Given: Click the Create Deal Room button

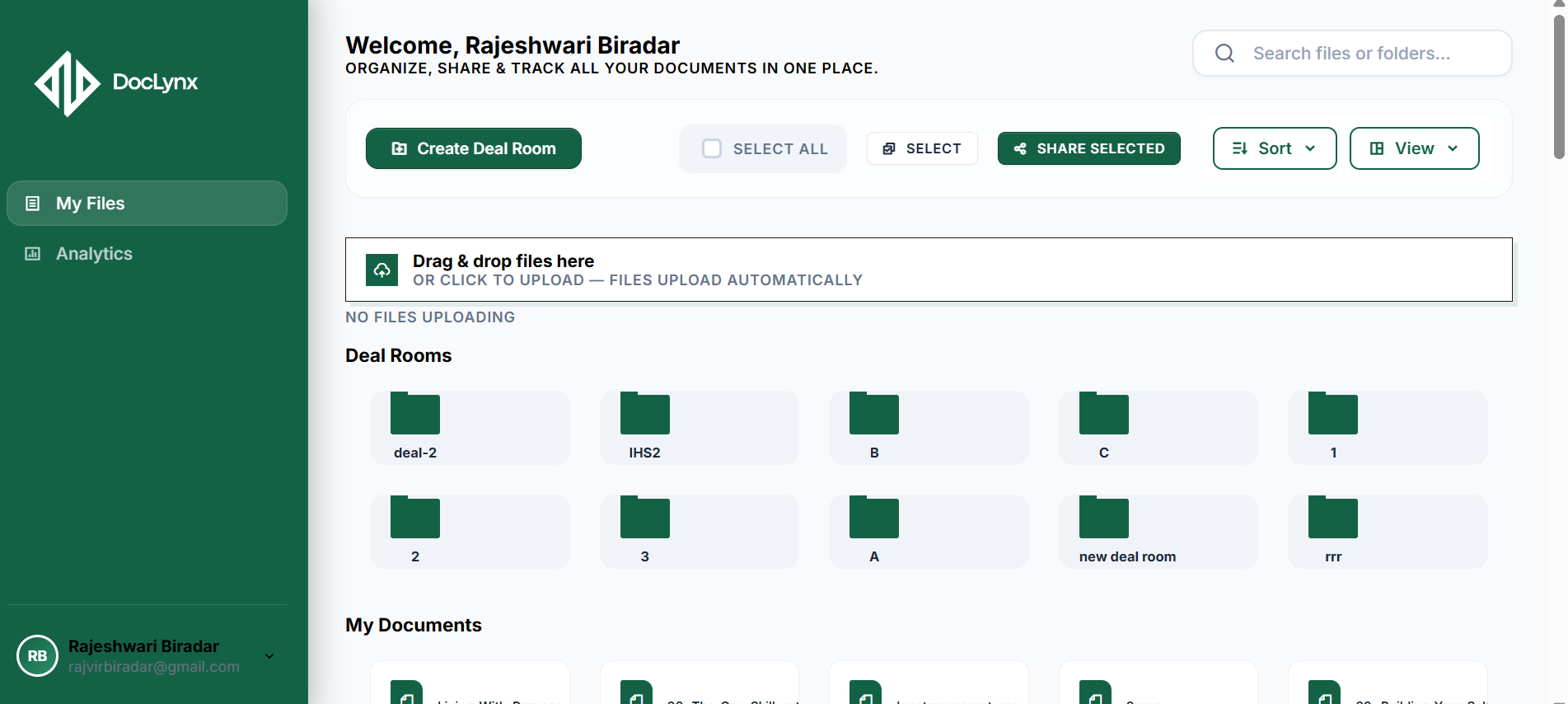Looking at the screenshot, I should point(473,148).
